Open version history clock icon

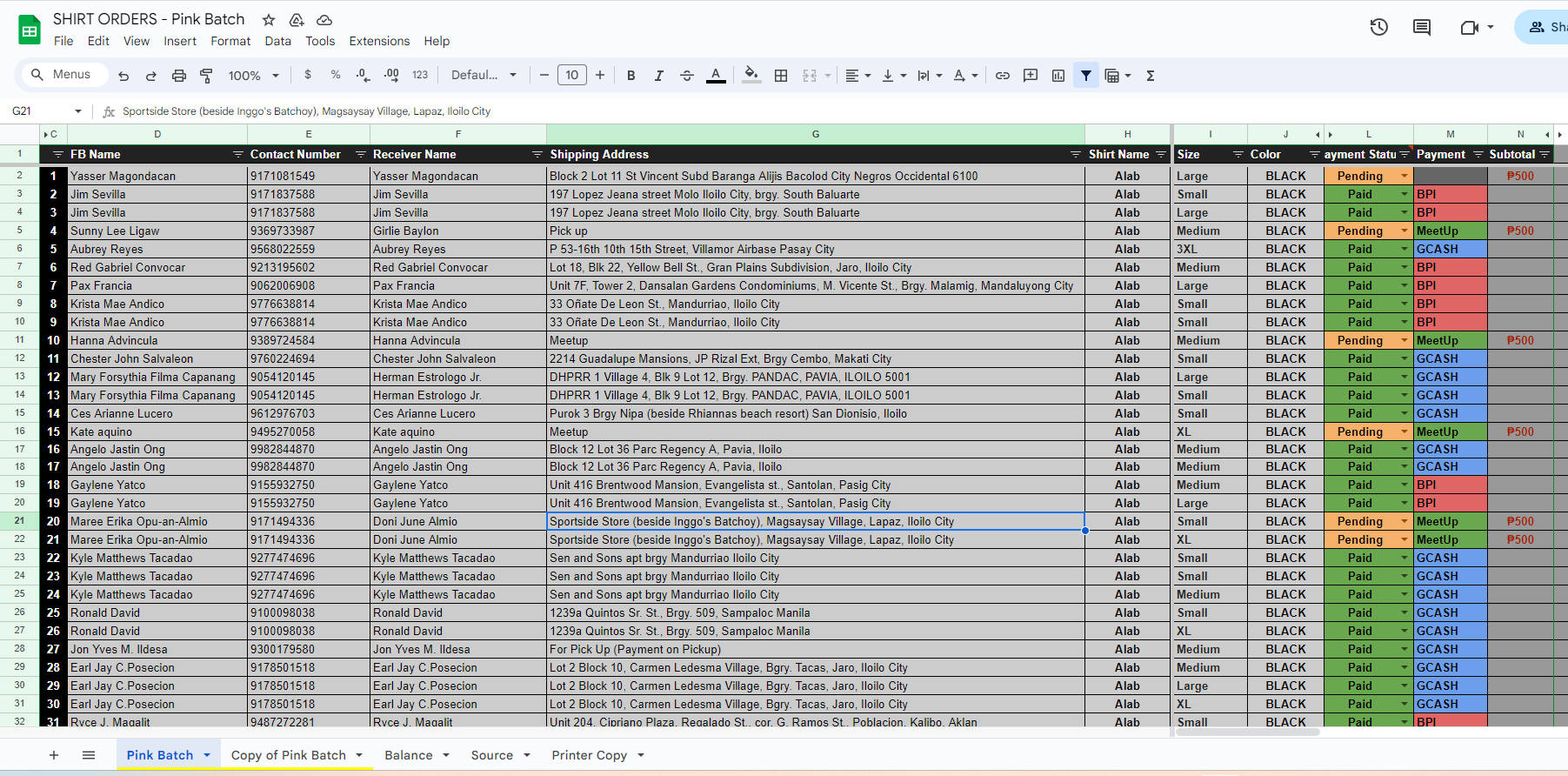pyautogui.click(x=1379, y=27)
